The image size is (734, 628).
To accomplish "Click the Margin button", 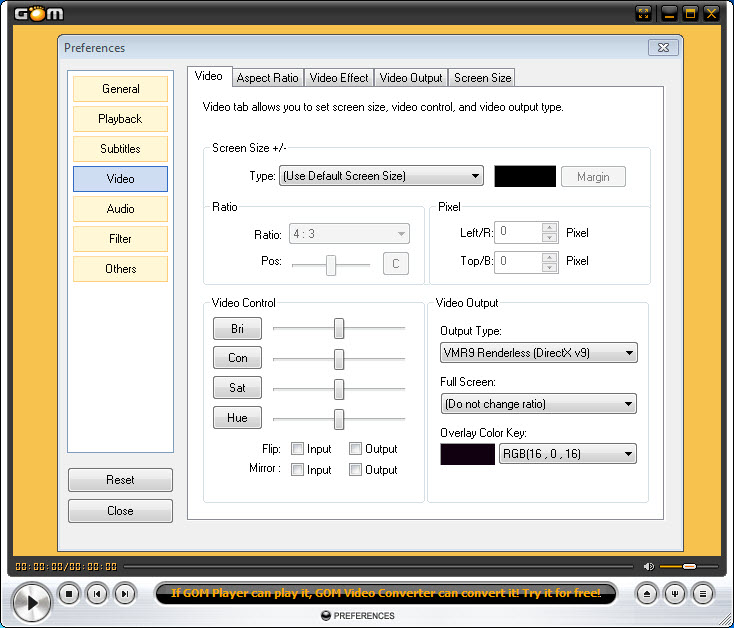I will click(x=593, y=177).
